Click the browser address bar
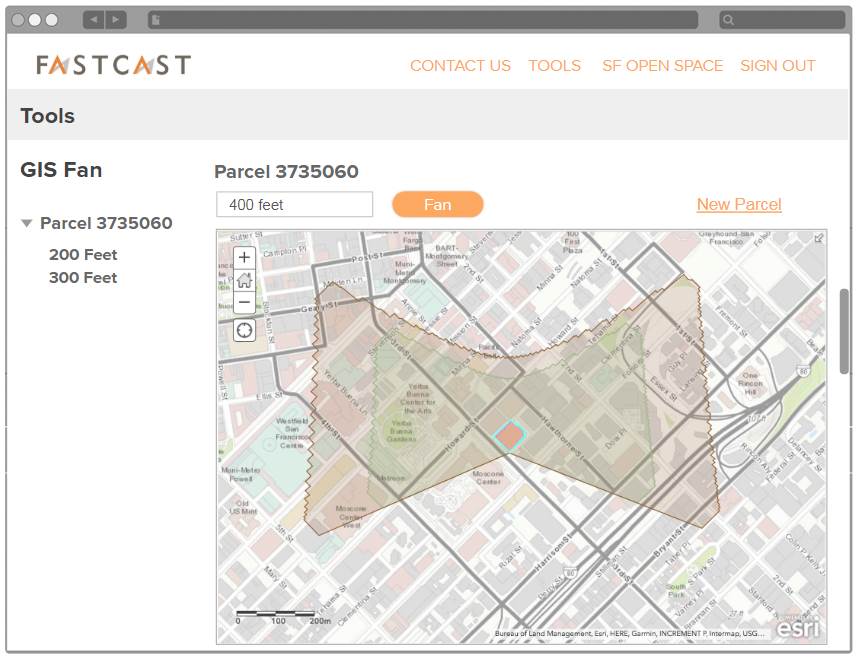Image resolution: width=859 pixels, height=660 pixels. click(423, 20)
